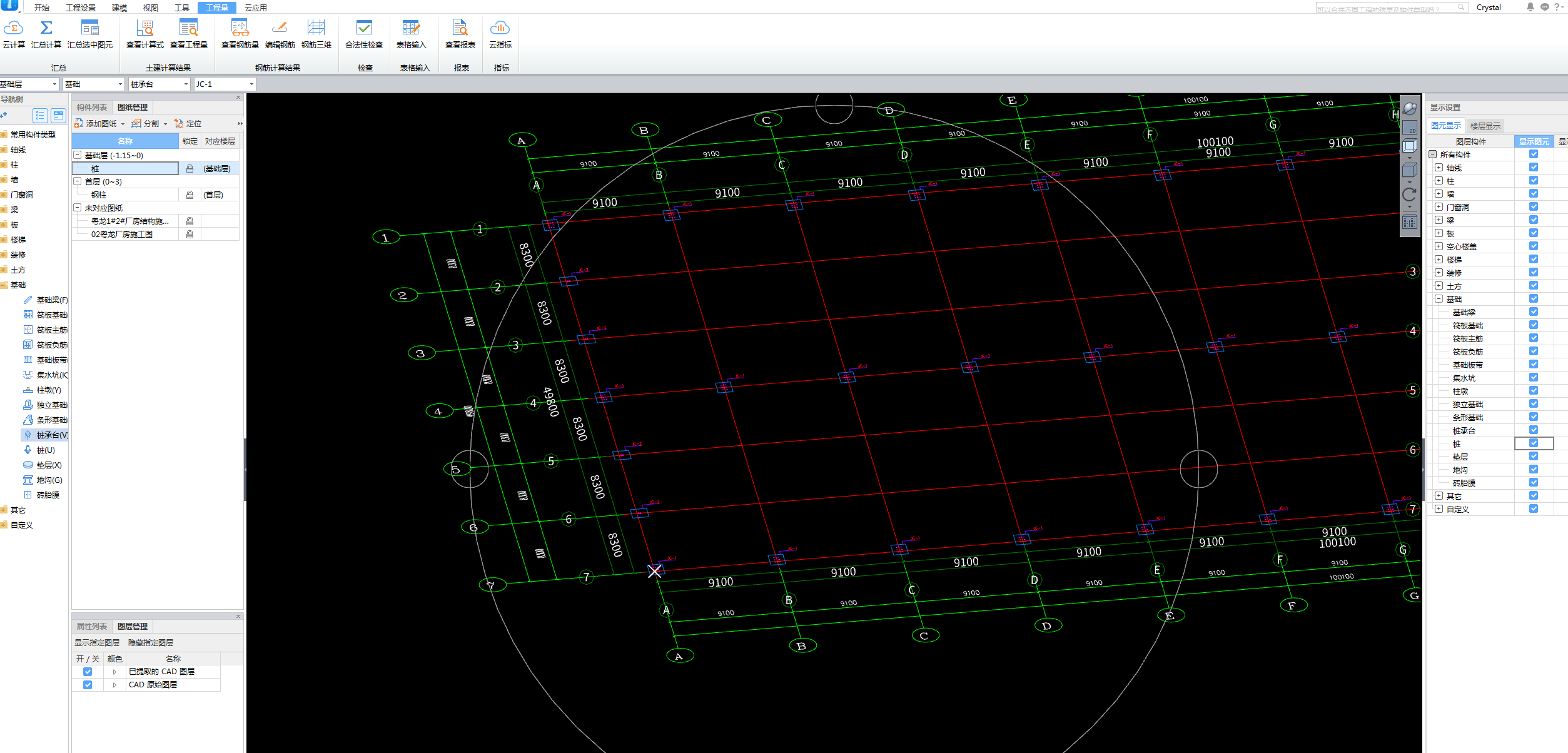
Task: Collapse 基础 node in display settings
Action: tap(1439, 299)
